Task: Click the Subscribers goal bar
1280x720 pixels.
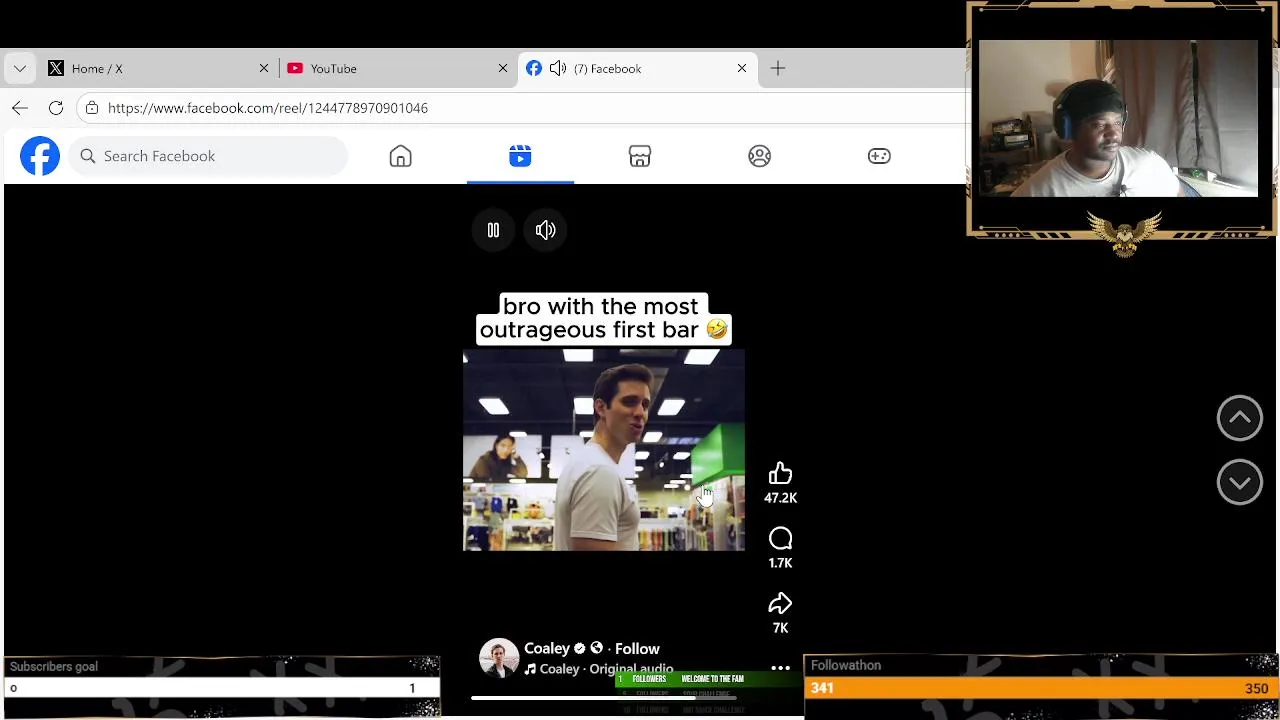Action: coord(221,688)
